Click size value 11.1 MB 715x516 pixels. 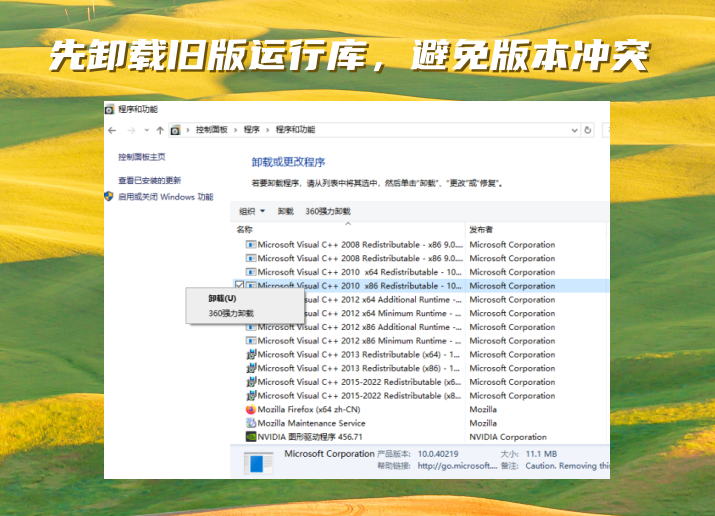pos(541,454)
